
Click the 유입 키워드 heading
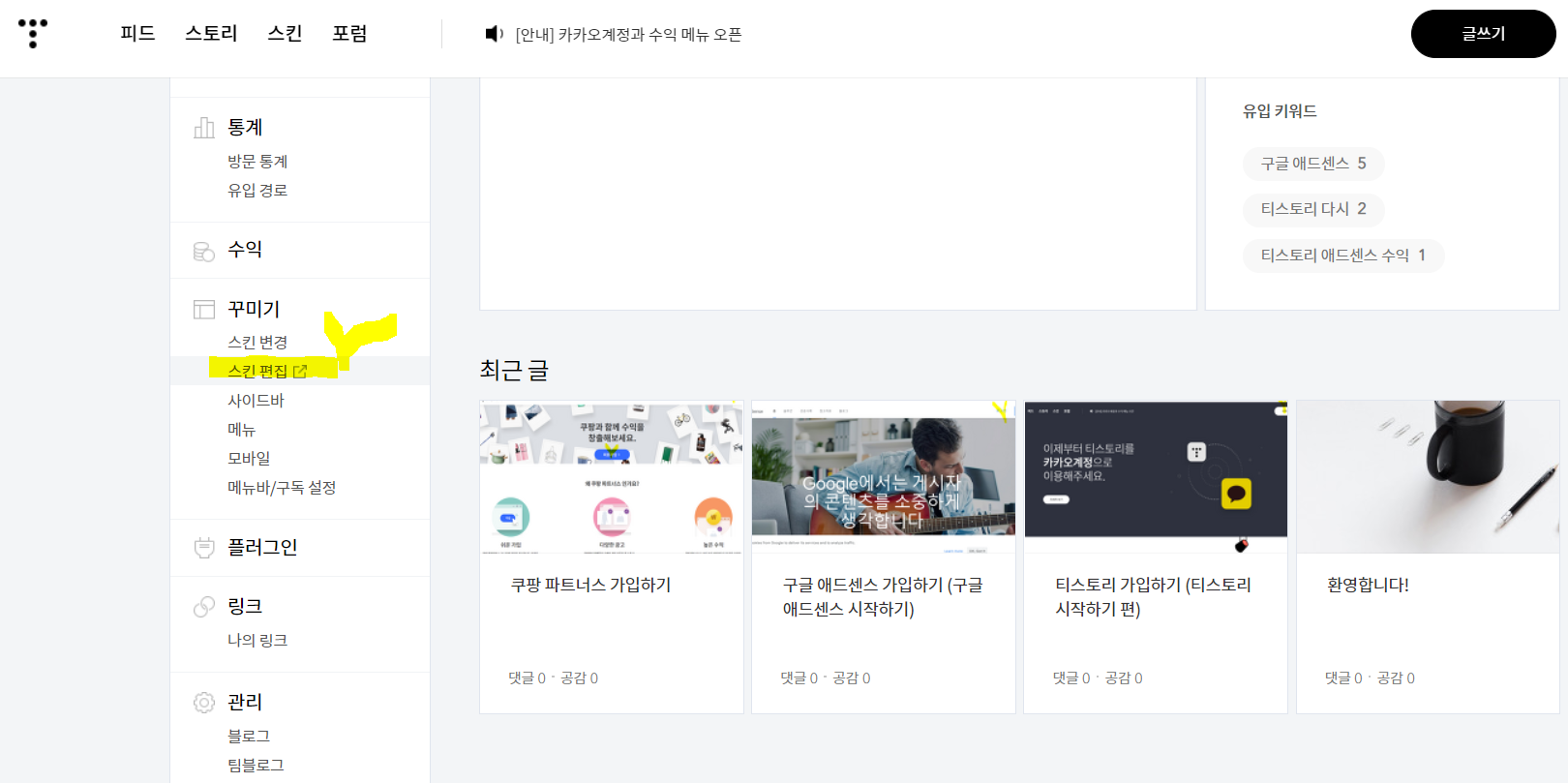point(1280,111)
